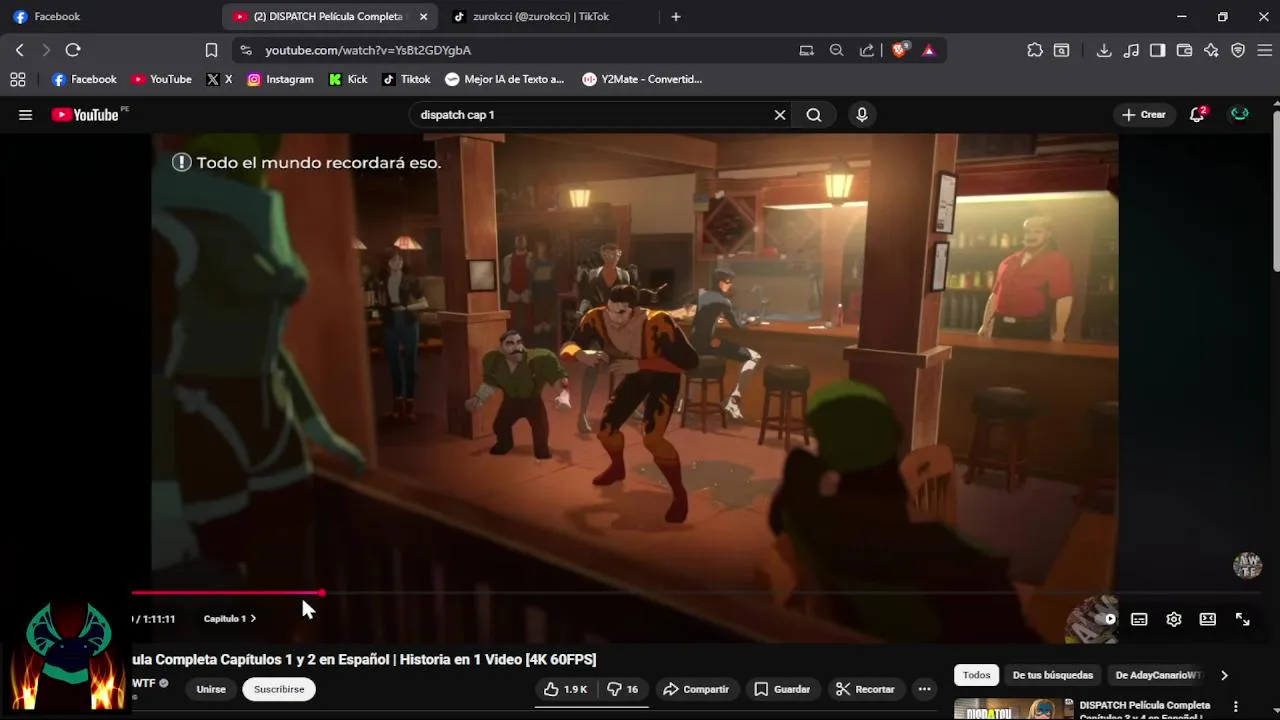
Task: Open the Mejor IA de Texto bookmark
Action: point(505,79)
